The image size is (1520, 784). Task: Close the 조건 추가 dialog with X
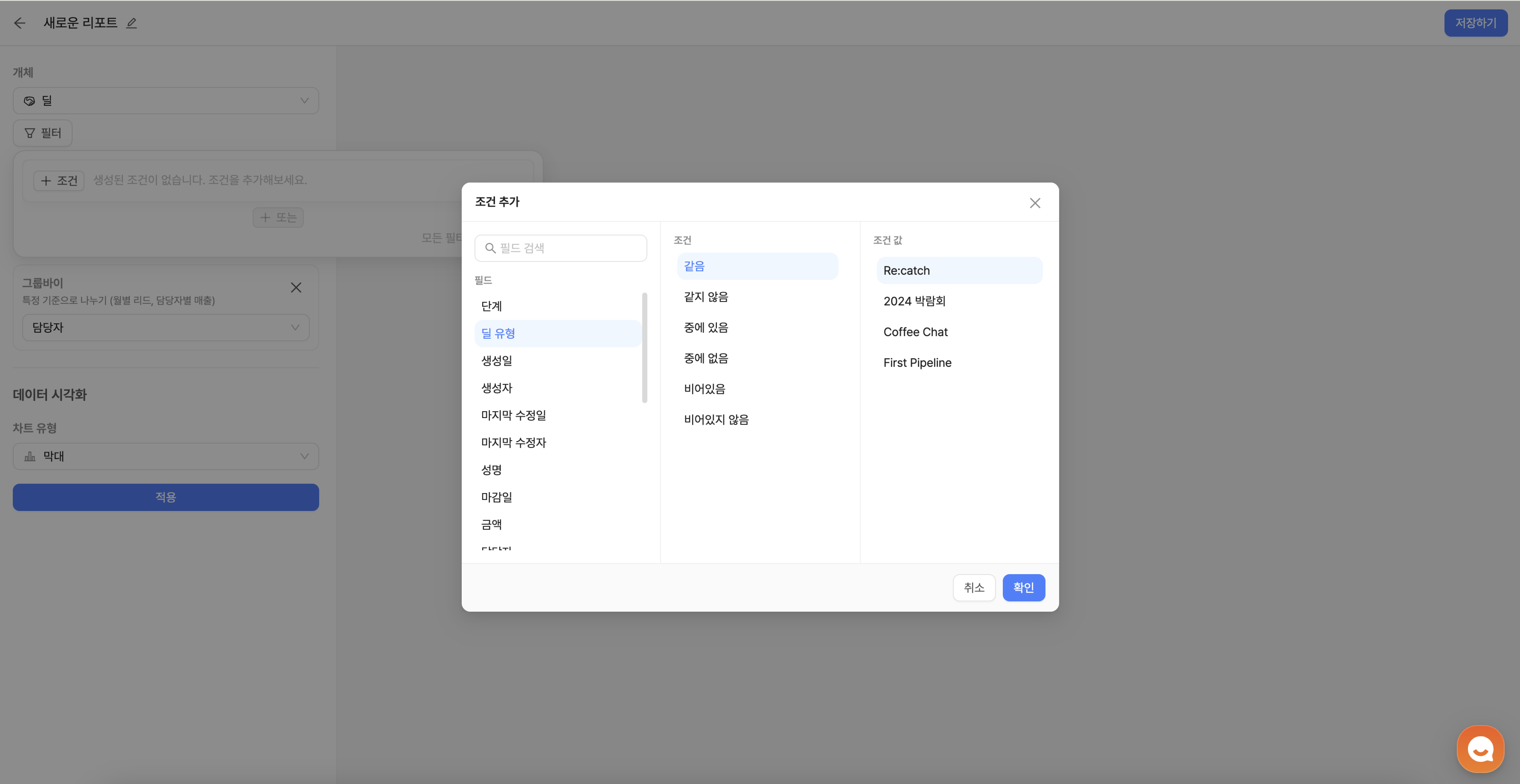1034,203
